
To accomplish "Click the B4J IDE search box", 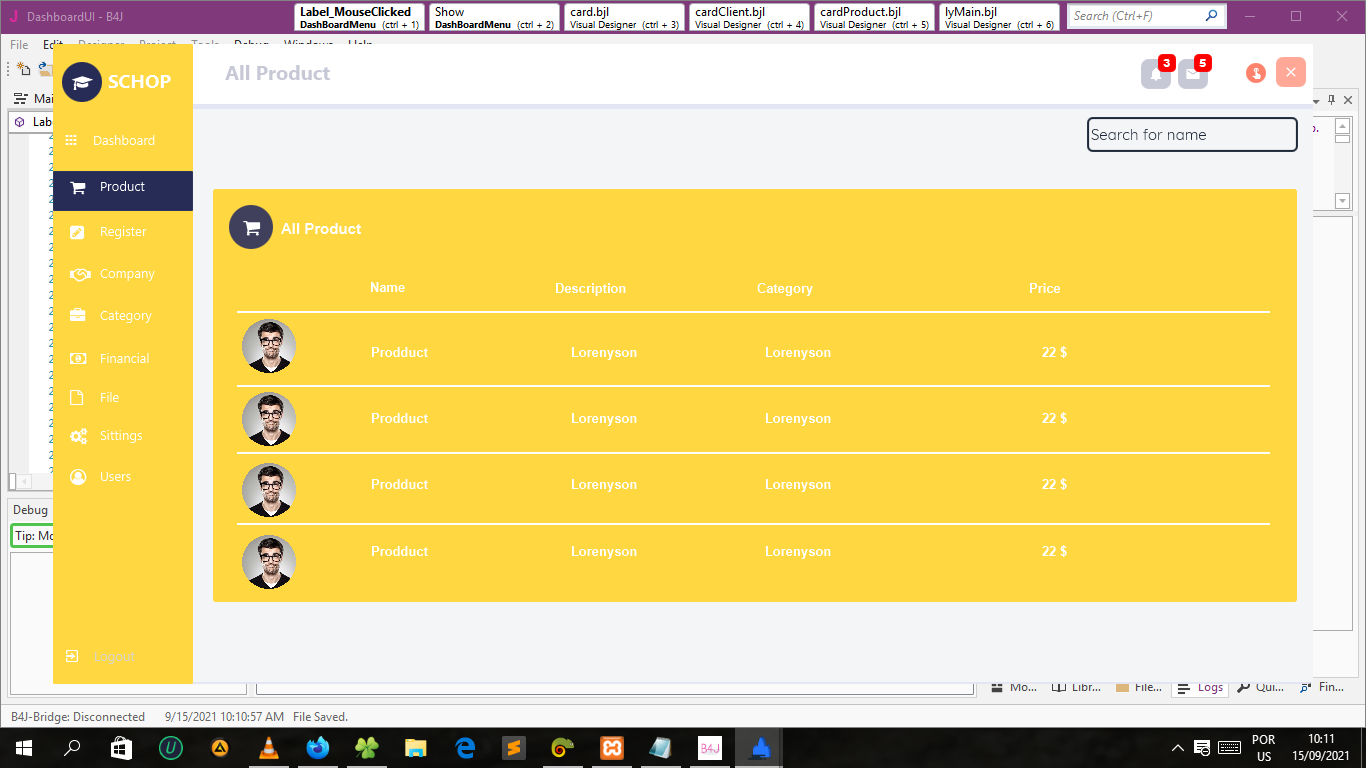I will tap(1146, 16).
